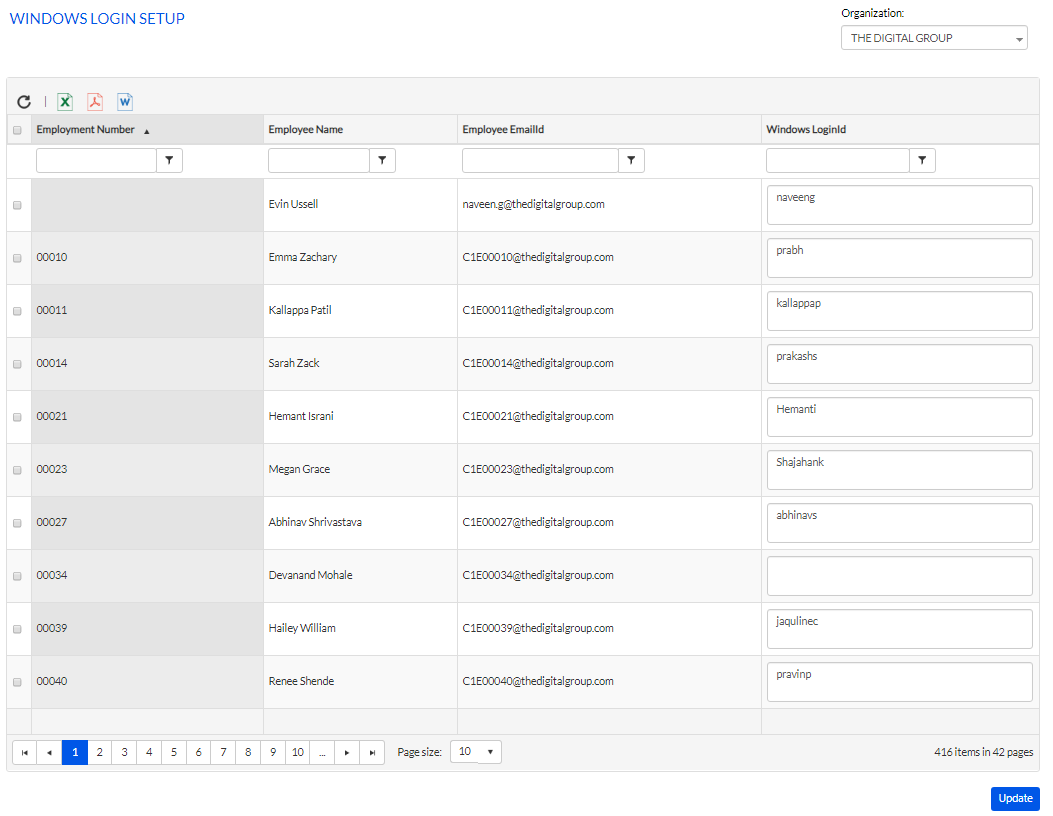Export the grid to Excel
The height and width of the screenshot is (816, 1053).
65,102
